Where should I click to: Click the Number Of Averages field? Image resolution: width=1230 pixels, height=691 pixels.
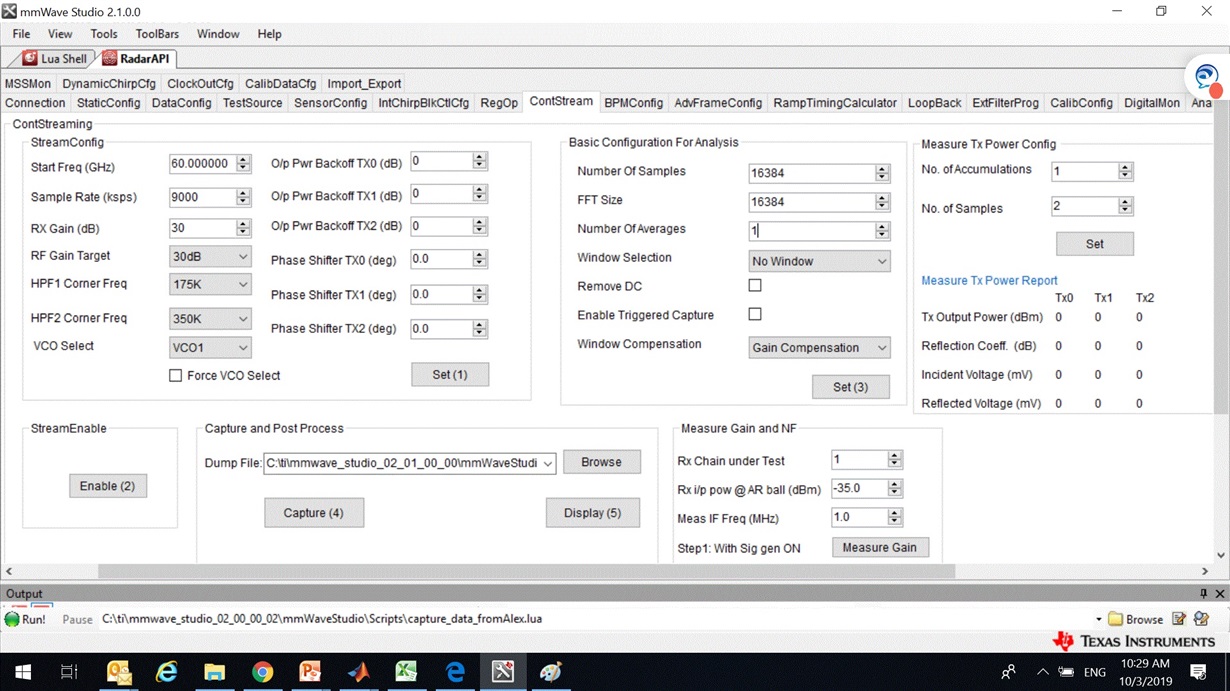coord(811,230)
